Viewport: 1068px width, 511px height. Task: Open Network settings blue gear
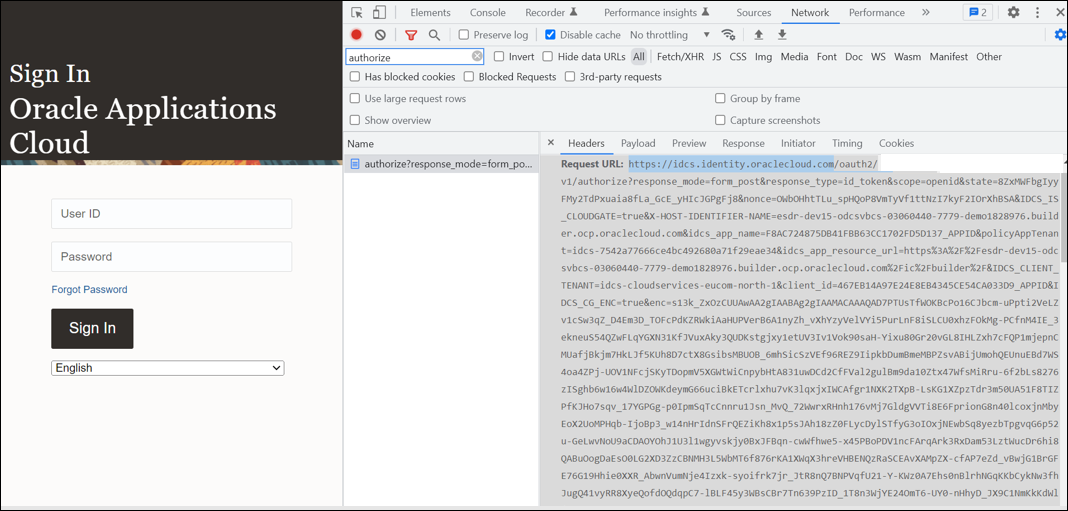1060,35
